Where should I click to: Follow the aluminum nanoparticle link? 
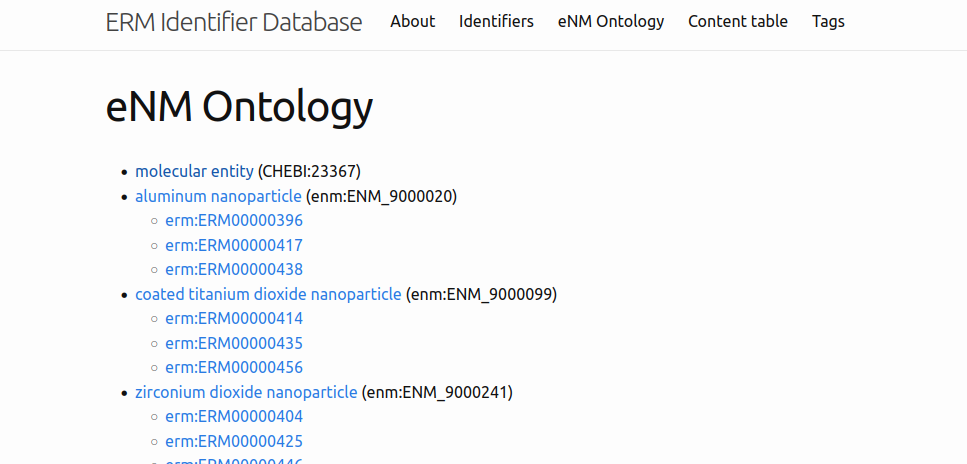(x=218, y=196)
